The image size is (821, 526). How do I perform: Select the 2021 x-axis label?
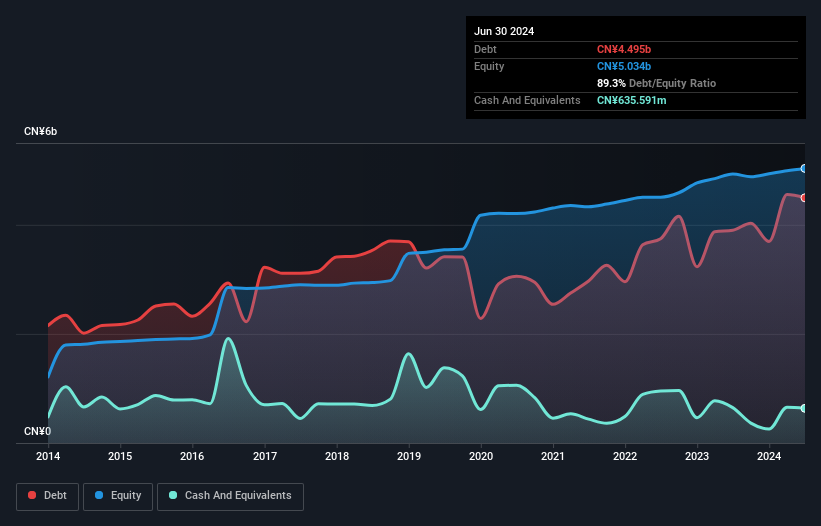[x=553, y=456]
